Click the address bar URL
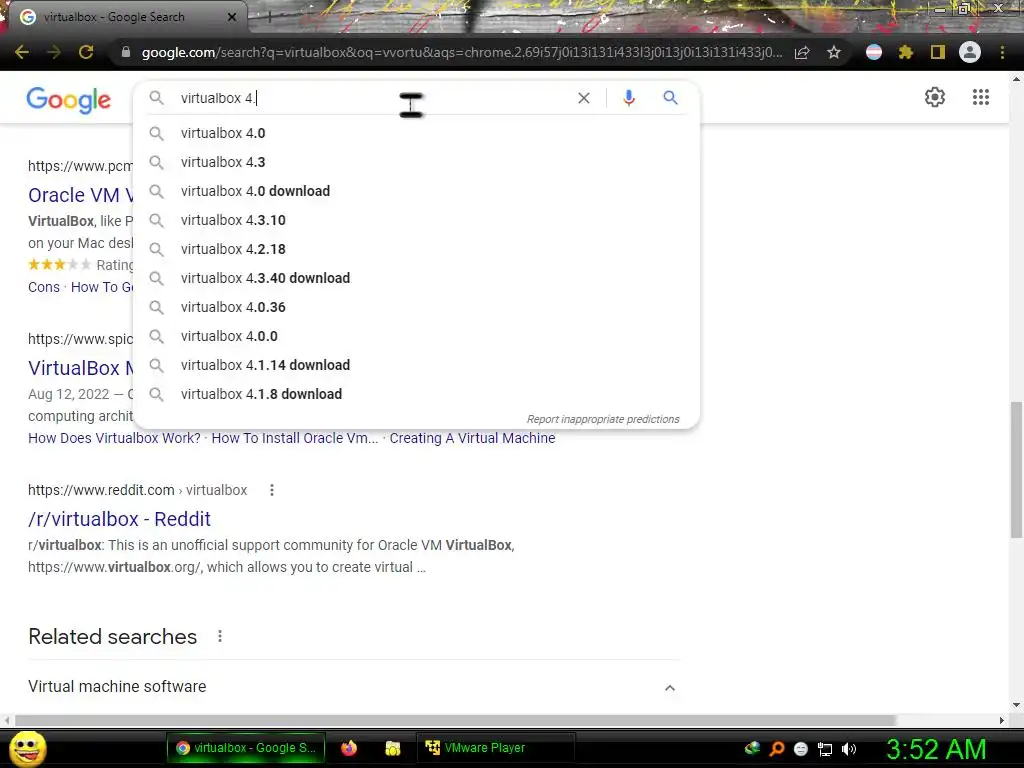Screen dimensions: 1024x768 461,52
